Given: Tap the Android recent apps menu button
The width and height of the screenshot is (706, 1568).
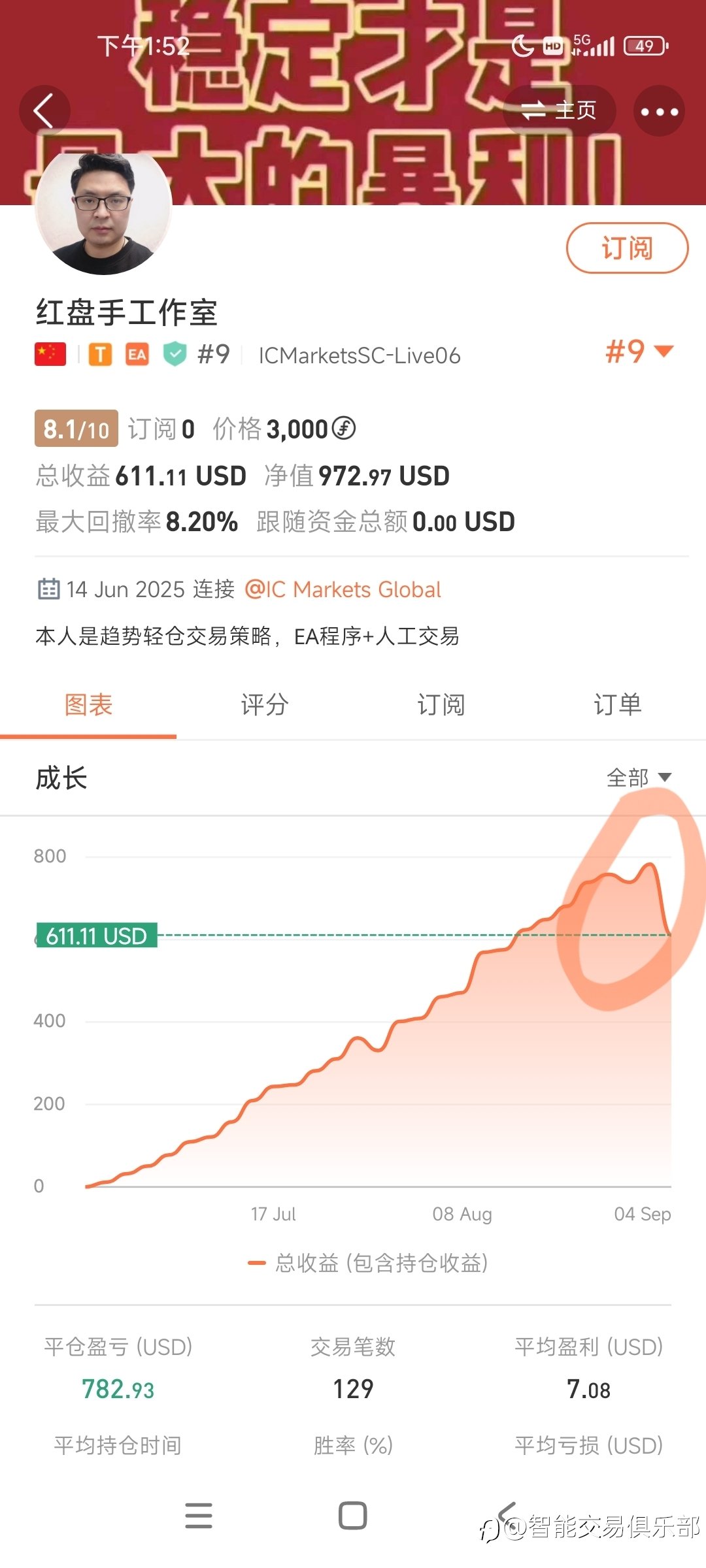Looking at the screenshot, I should [199, 1516].
